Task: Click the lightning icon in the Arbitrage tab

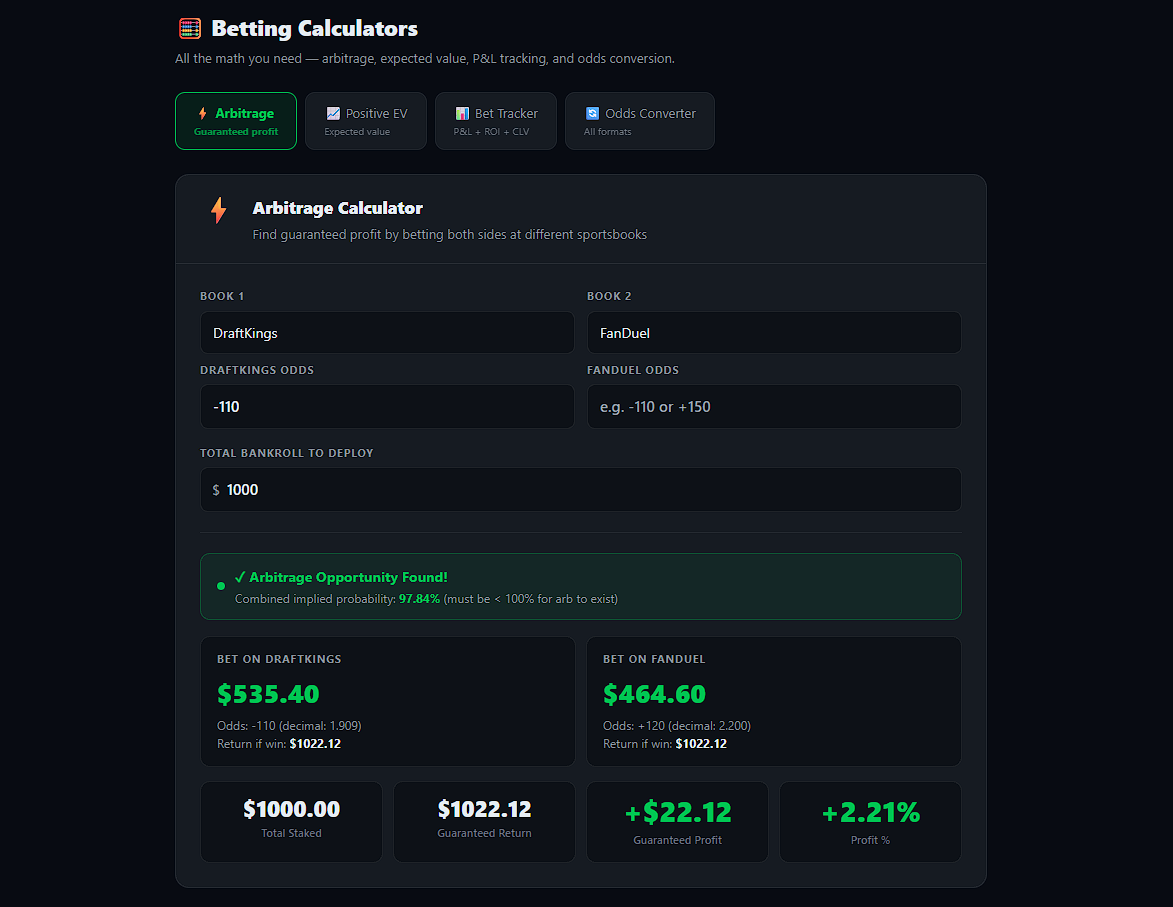Action: click(x=203, y=113)
